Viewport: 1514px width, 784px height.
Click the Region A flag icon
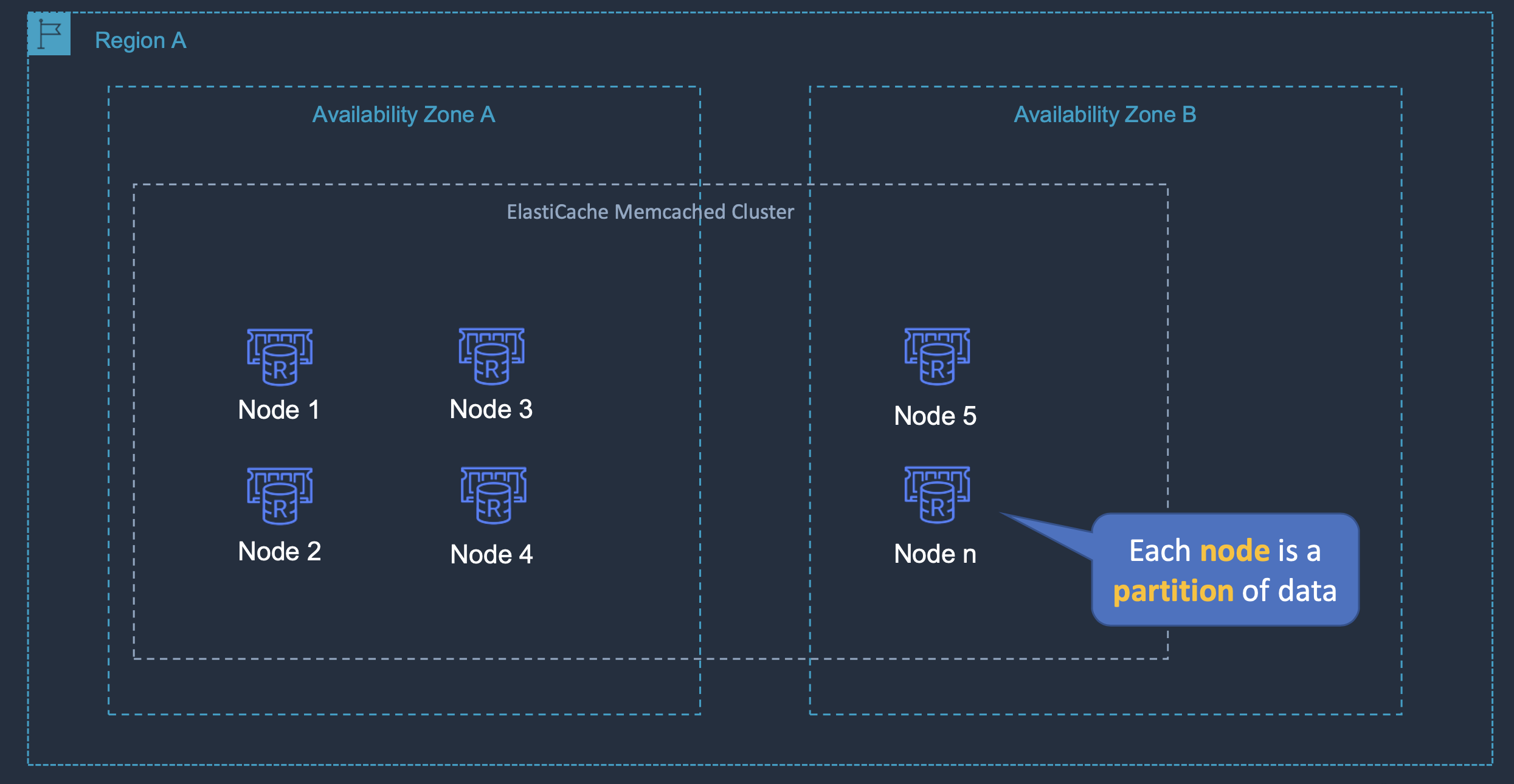point(49,33)
